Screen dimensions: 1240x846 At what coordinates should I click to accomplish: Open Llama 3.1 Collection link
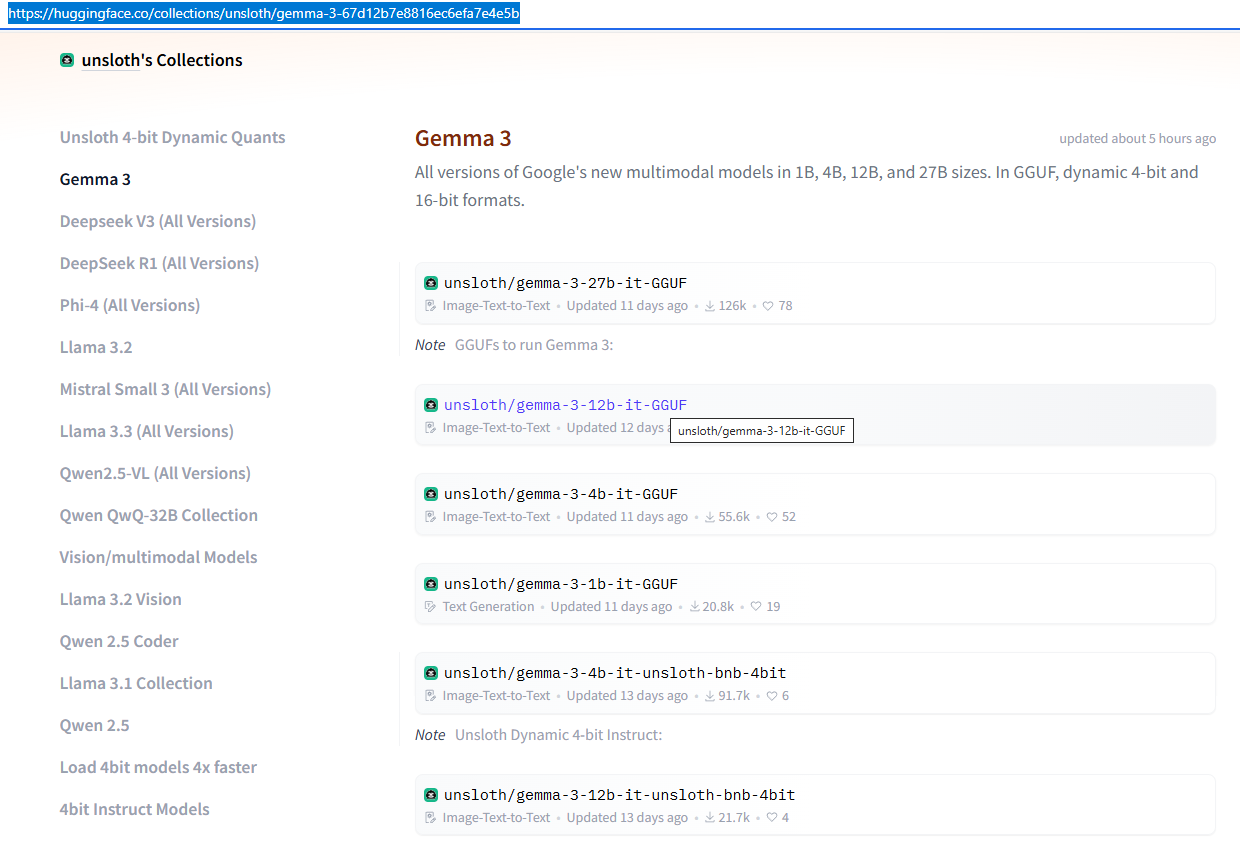(136, 683)
